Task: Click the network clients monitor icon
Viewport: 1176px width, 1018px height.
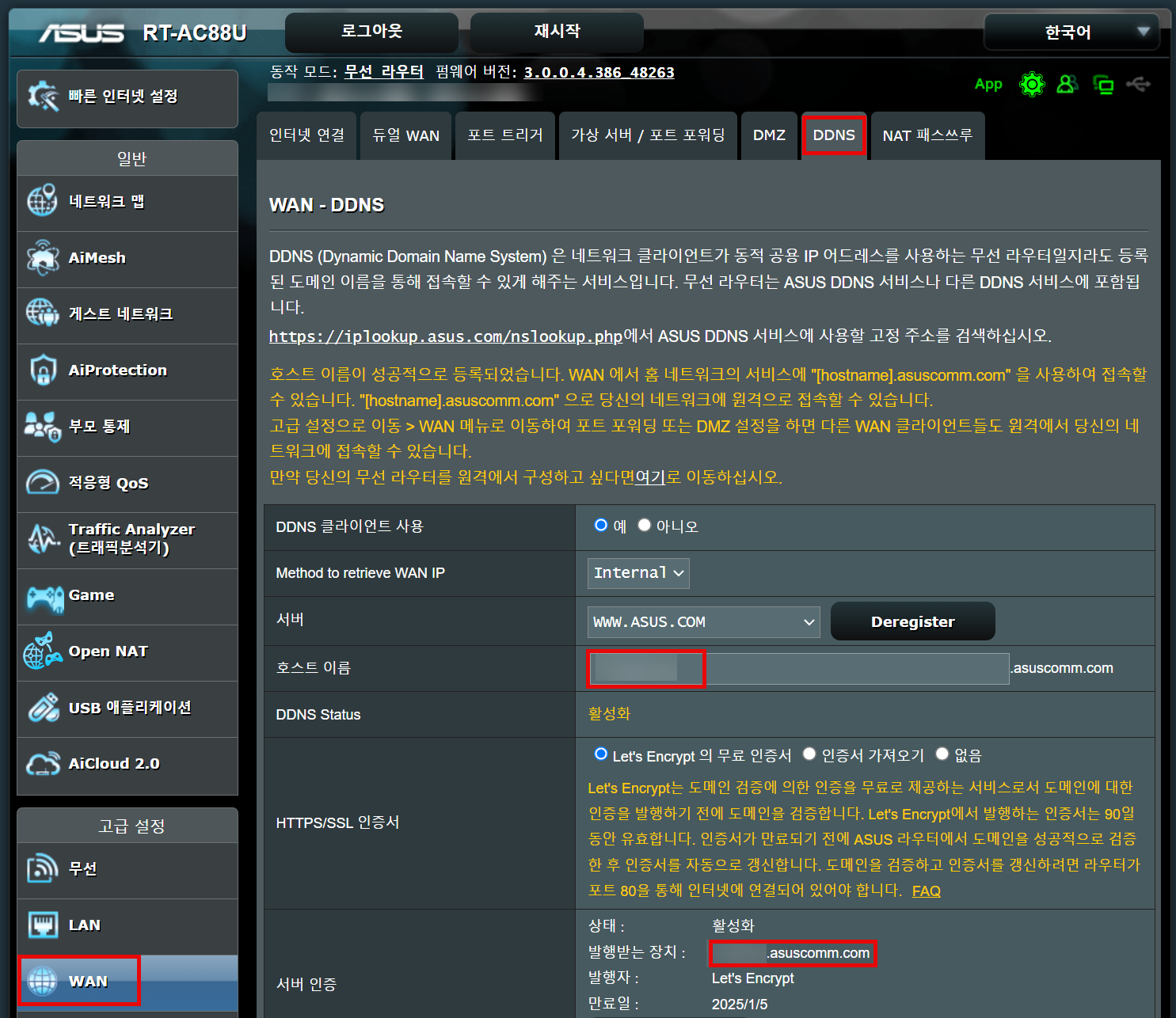Action: pyautogui.click(x=1103, y=84)
